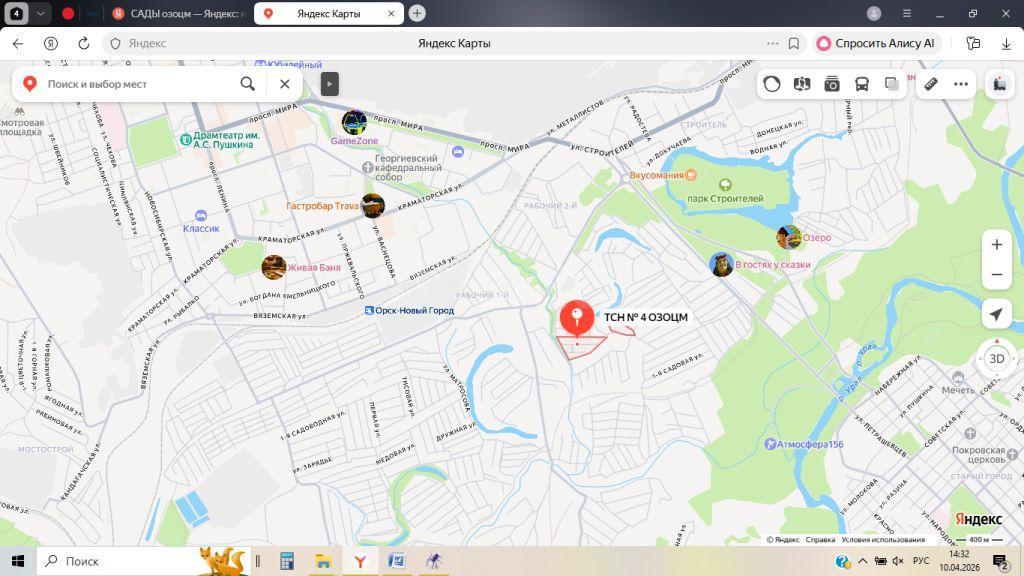Open map photos camera layer
Viewport: 1024px width, 576px height.
tap(831, 84)
